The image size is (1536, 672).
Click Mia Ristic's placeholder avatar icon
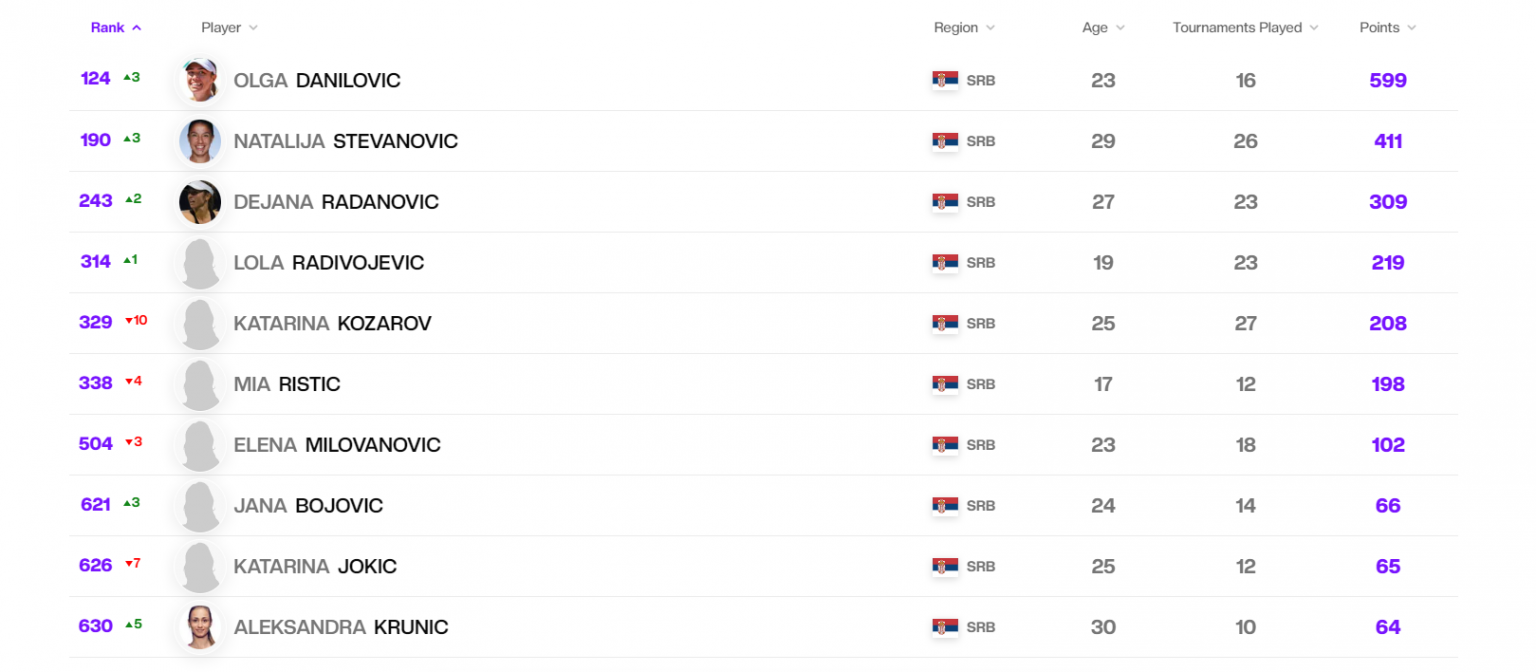pos(200,385)
